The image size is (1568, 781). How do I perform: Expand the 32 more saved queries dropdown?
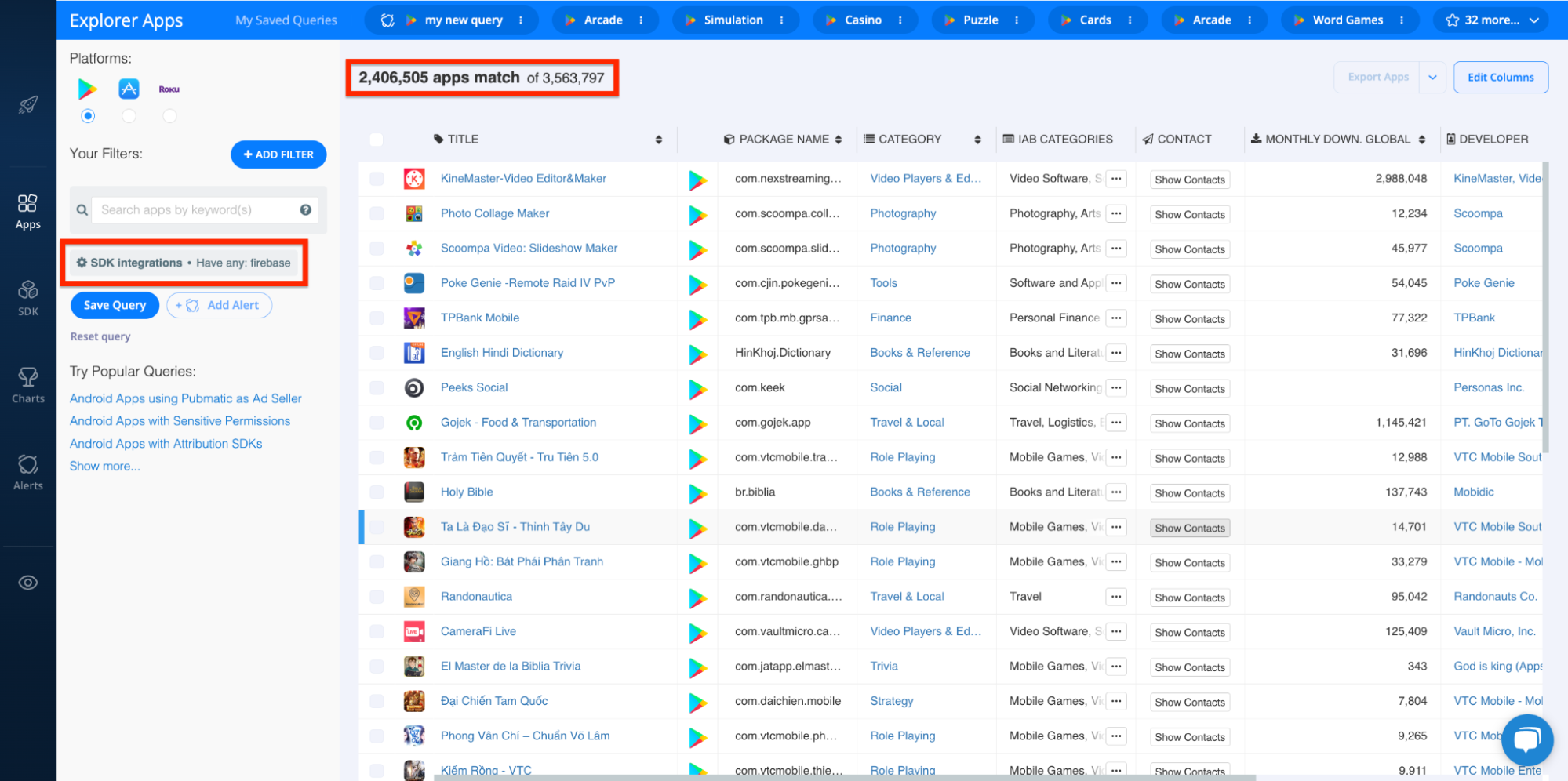tap(1491, 20)
